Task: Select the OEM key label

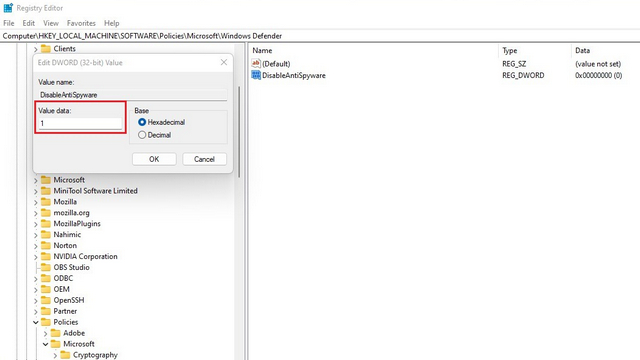Action: [62, 289]
